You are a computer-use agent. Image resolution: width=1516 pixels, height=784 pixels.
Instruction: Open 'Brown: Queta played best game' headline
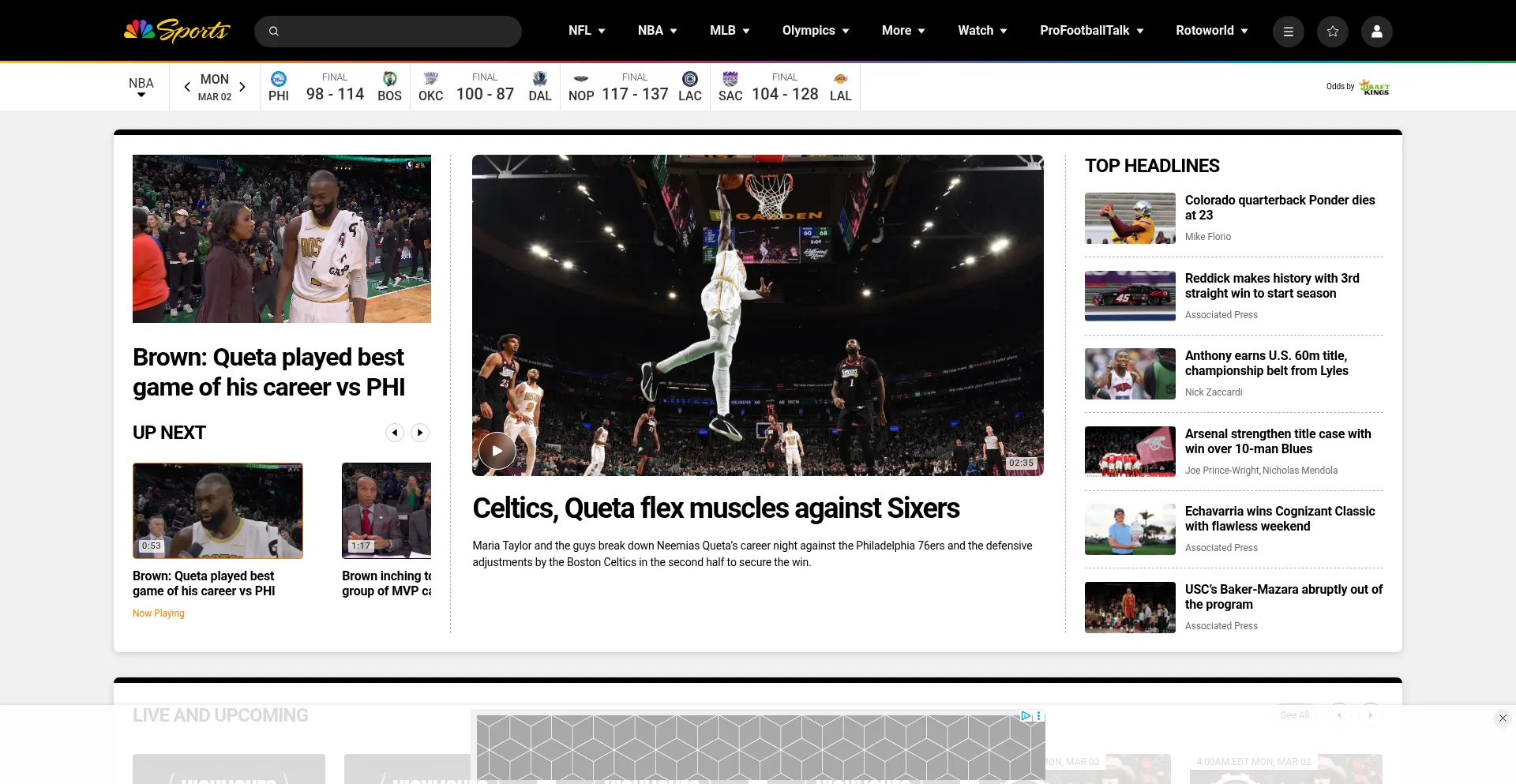click(268, 372)
